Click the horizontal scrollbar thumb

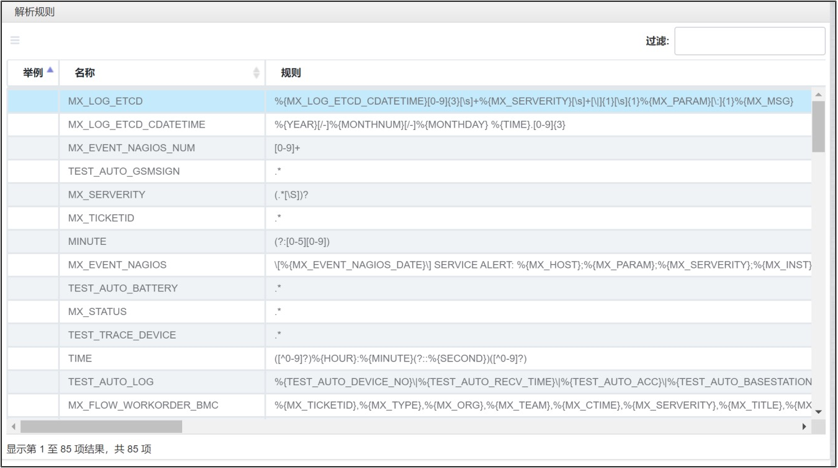pos(100,426)
